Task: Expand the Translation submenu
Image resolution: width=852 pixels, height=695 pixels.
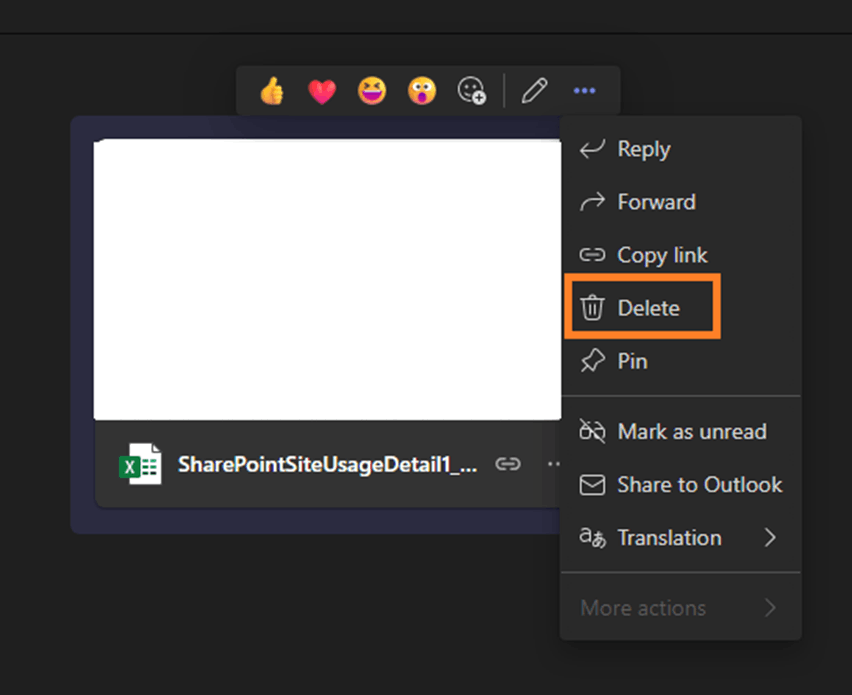Action: [680, 537]
